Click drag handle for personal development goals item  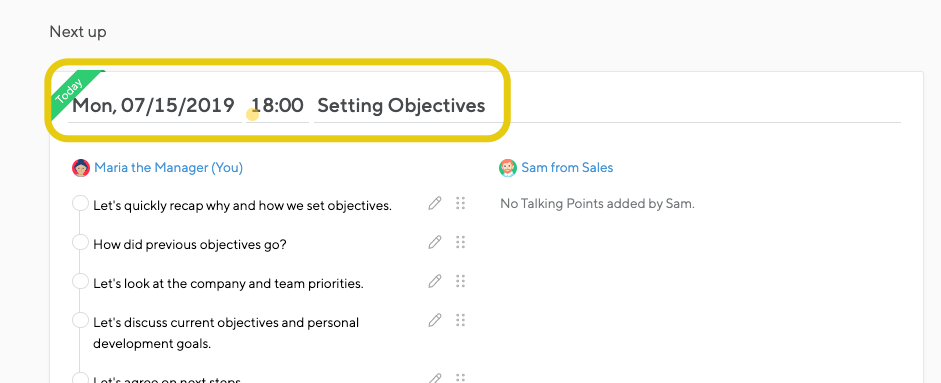point(460,321)
